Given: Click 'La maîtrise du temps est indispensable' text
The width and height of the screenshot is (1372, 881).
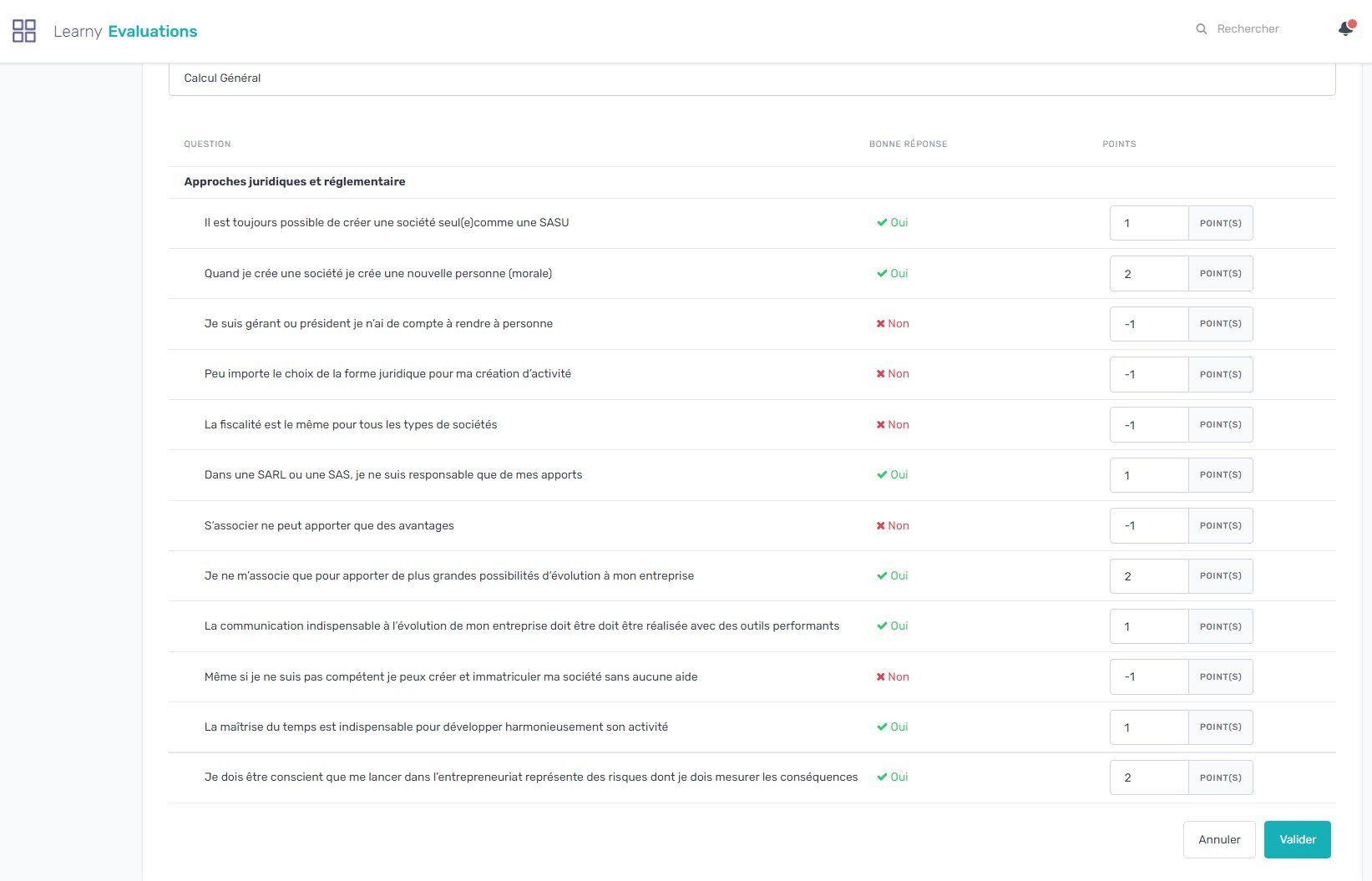Looking at the screenshot, I should 436,727.
